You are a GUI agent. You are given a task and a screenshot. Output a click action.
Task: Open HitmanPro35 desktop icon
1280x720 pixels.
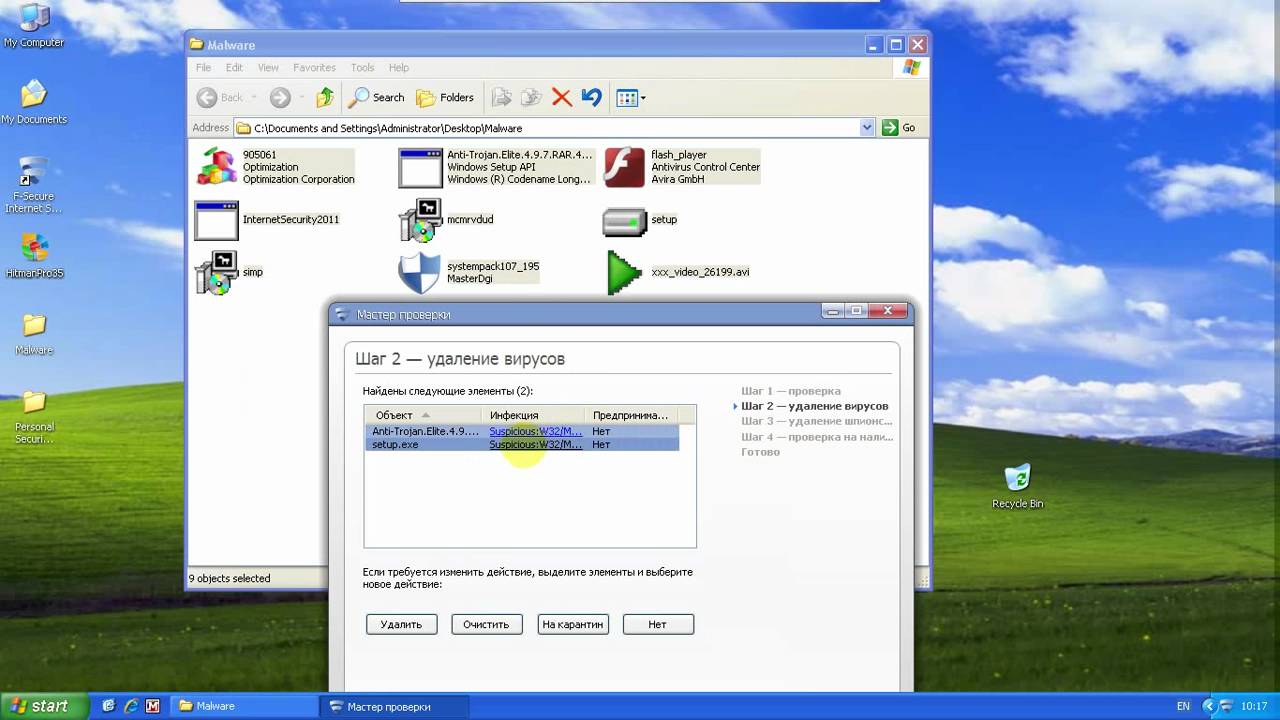coord(34,256)
